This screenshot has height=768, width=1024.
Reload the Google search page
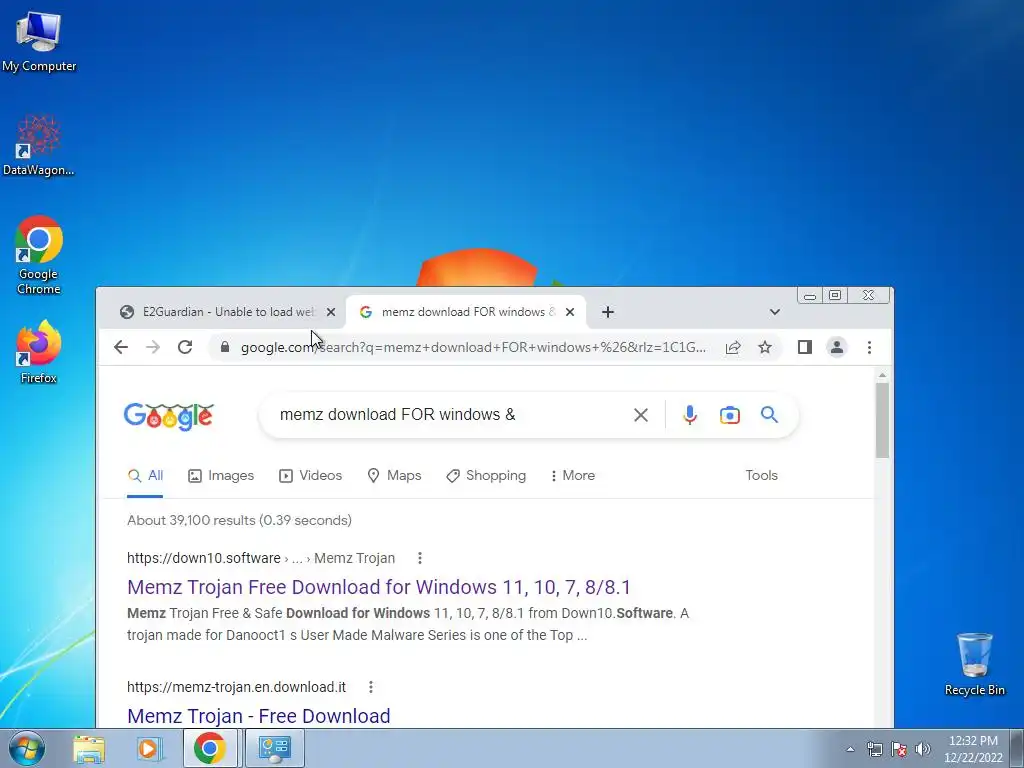(x=185, y=347)
